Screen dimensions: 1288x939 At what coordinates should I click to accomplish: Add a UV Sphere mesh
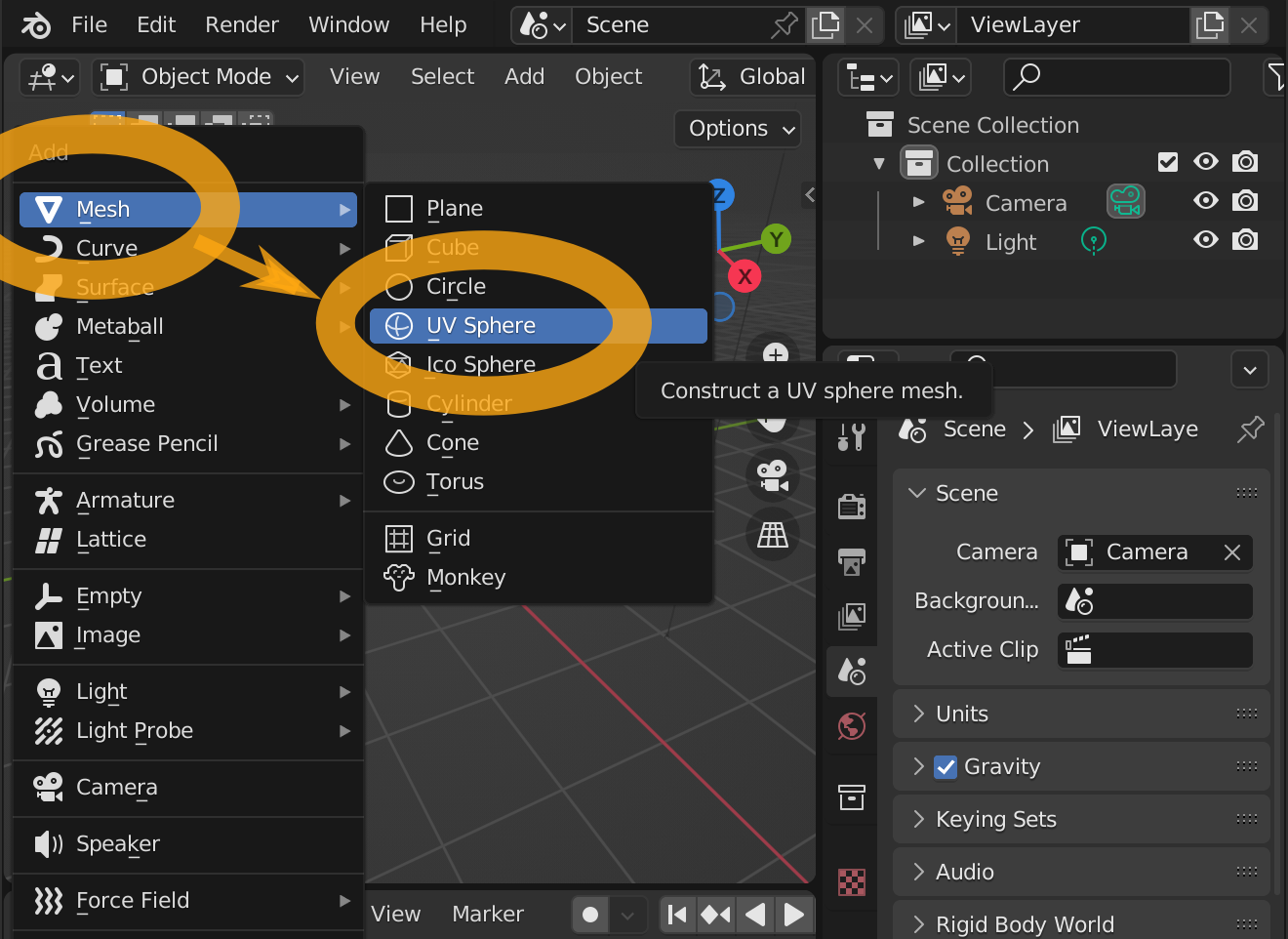[x=539, y=326]
